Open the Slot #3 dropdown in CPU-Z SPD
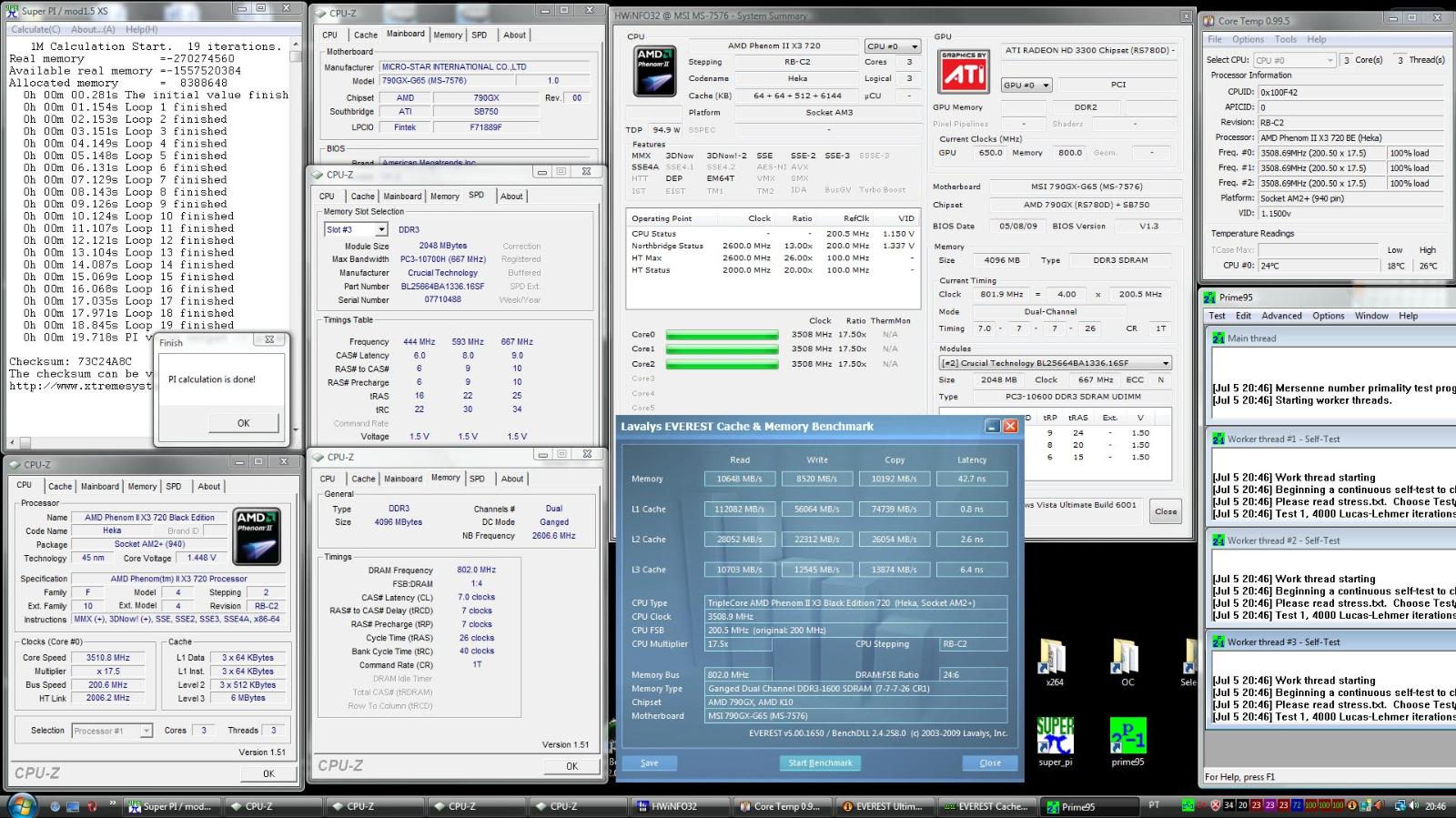 point(357,229)
